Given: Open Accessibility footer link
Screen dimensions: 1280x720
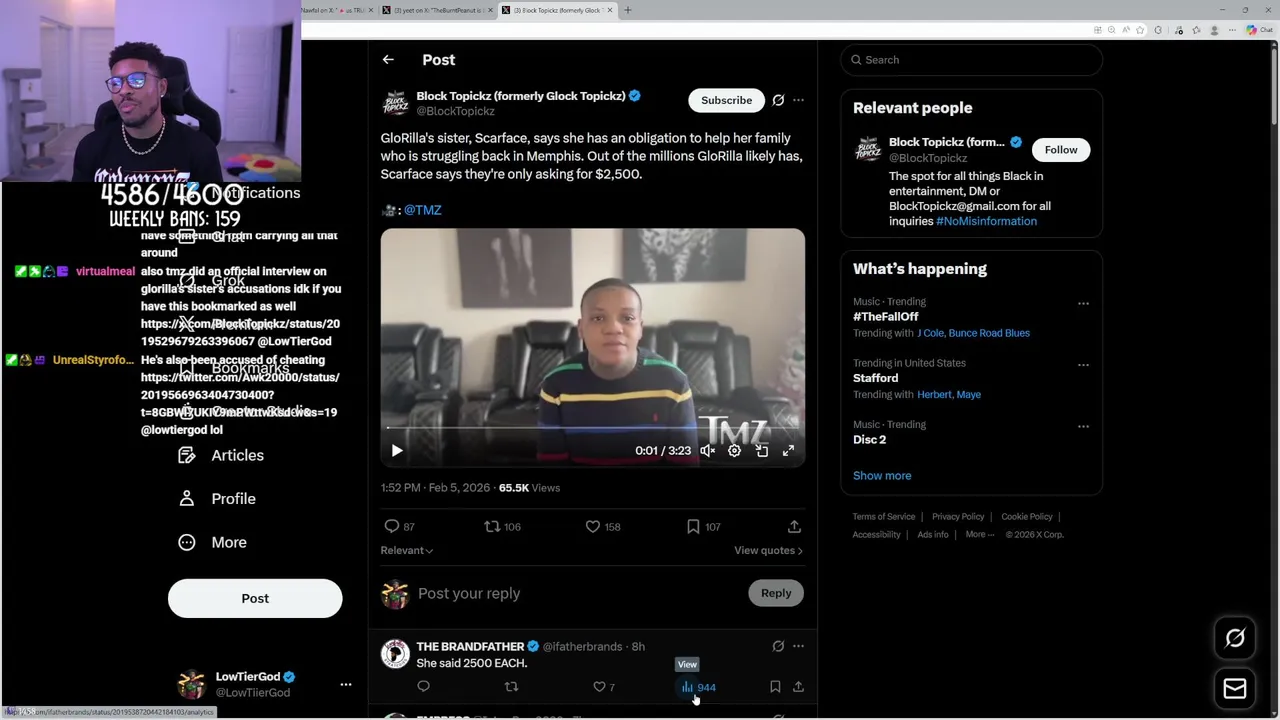Looking at the screenshot, I should (876, 535).
